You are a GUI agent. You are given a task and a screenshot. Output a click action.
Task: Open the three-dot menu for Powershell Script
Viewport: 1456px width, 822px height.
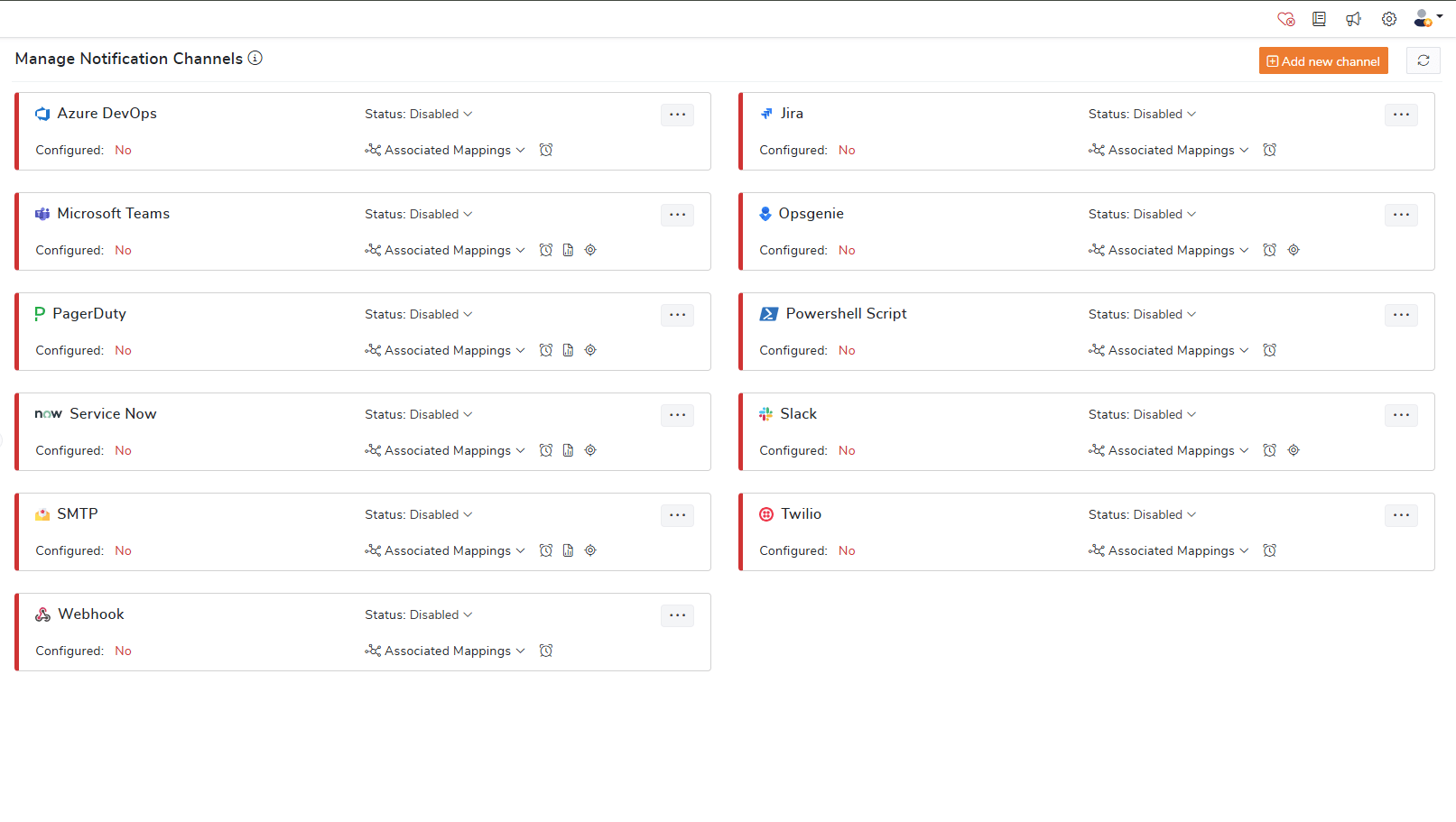pyautogui.click(x=1402, y=315)
